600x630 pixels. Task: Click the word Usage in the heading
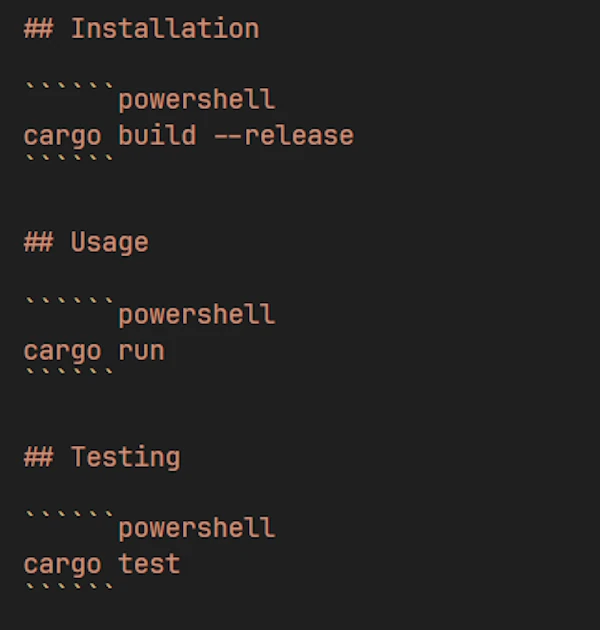(109, 243)
